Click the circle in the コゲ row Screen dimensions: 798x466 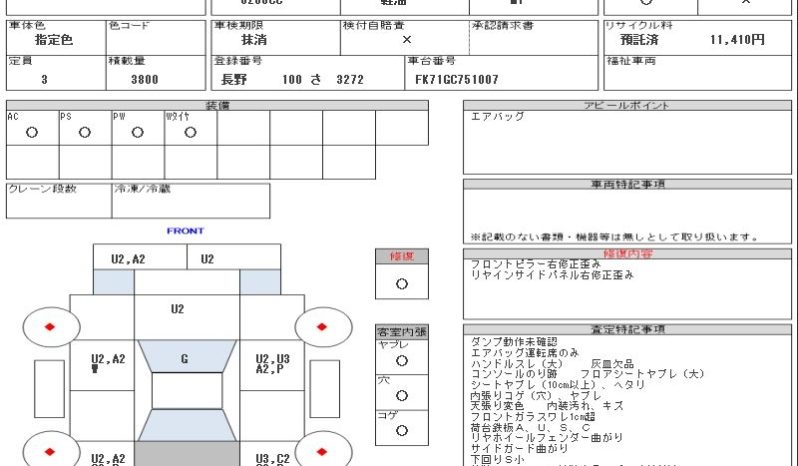coord(402,430)
